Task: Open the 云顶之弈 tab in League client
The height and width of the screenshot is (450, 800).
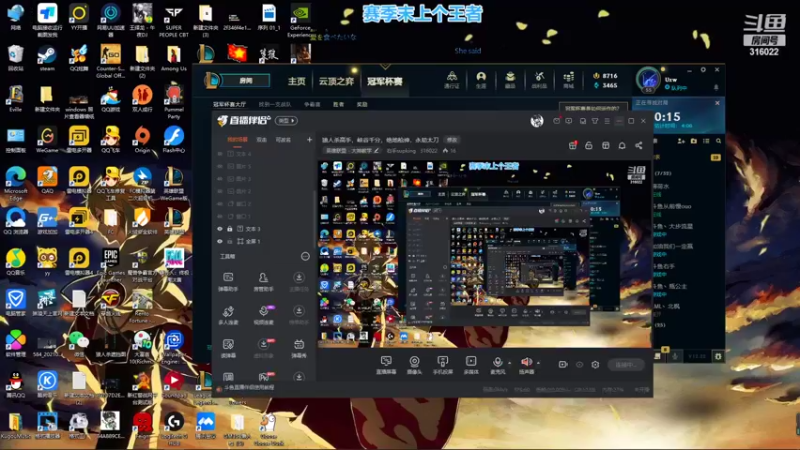Action: click(336, 81)
